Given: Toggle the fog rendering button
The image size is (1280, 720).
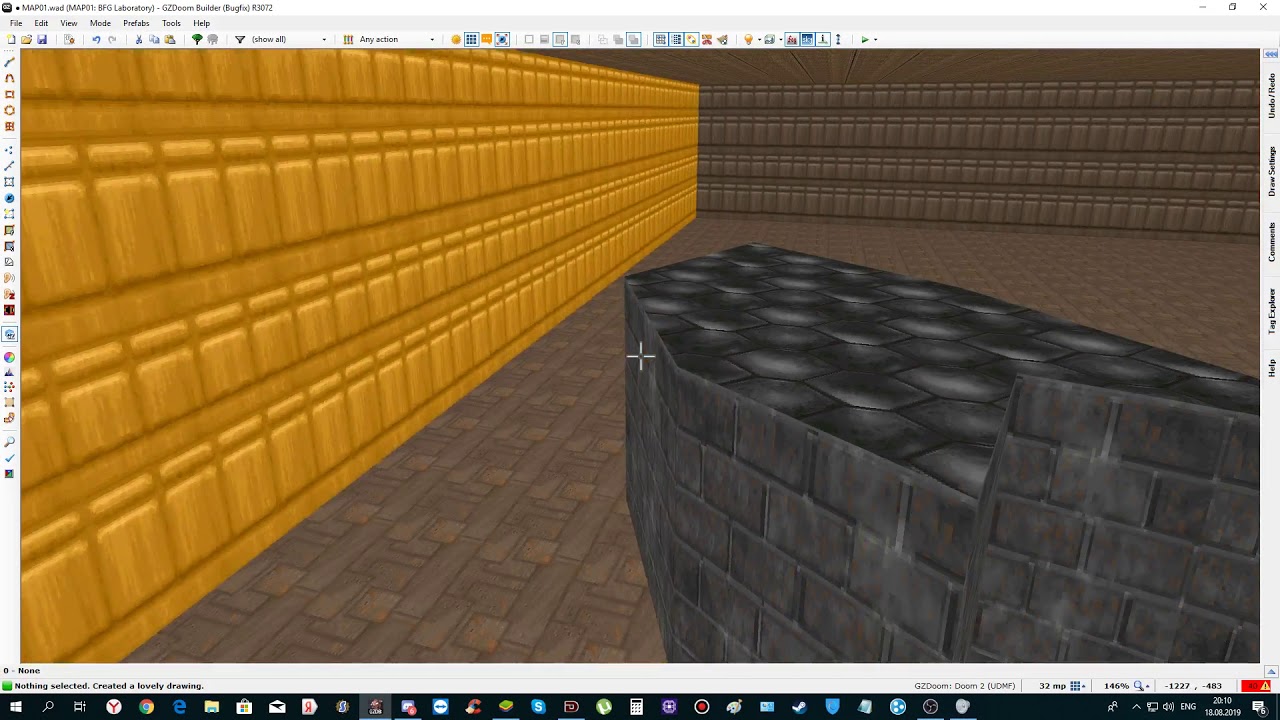Looking at the screenshot, I should tap(792, 39).
